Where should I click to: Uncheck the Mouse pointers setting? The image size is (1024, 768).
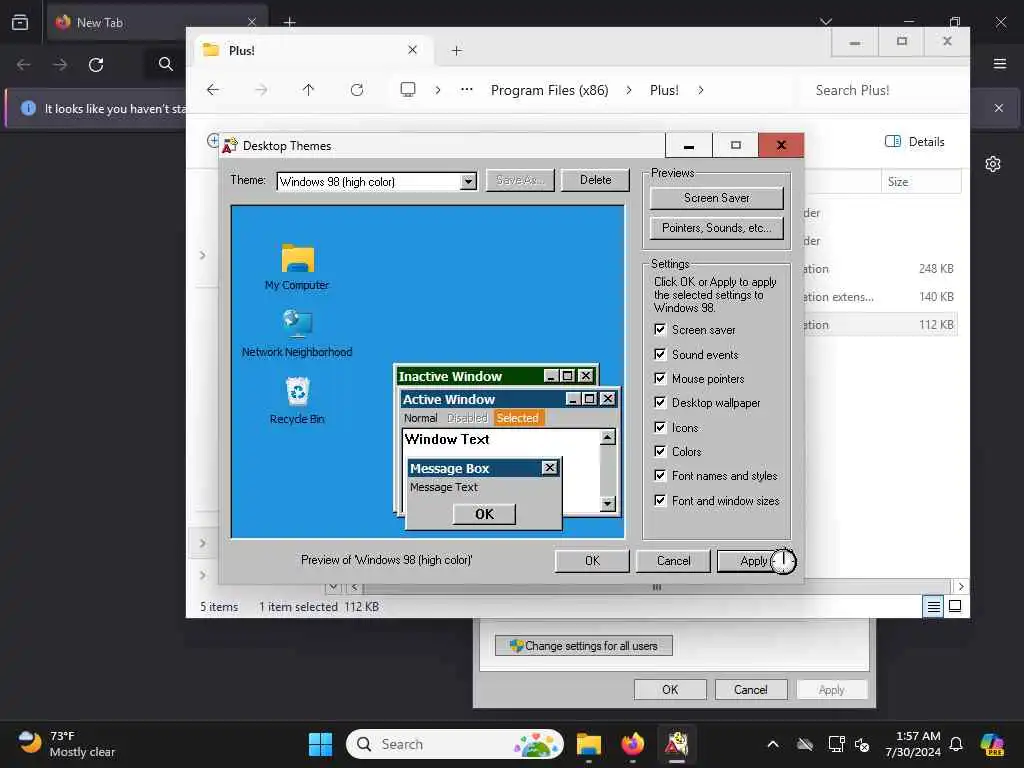660,378
